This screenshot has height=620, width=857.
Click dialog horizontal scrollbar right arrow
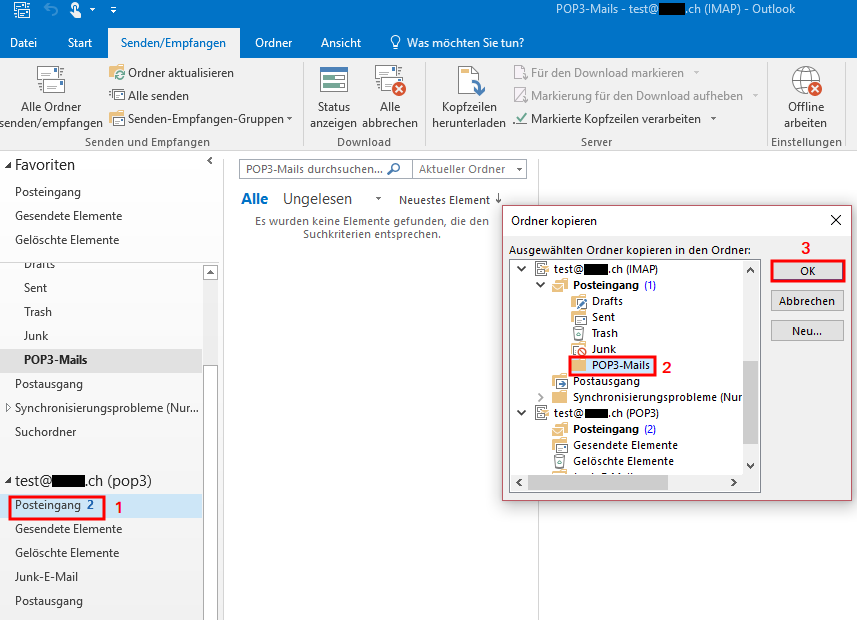point(733,483)
